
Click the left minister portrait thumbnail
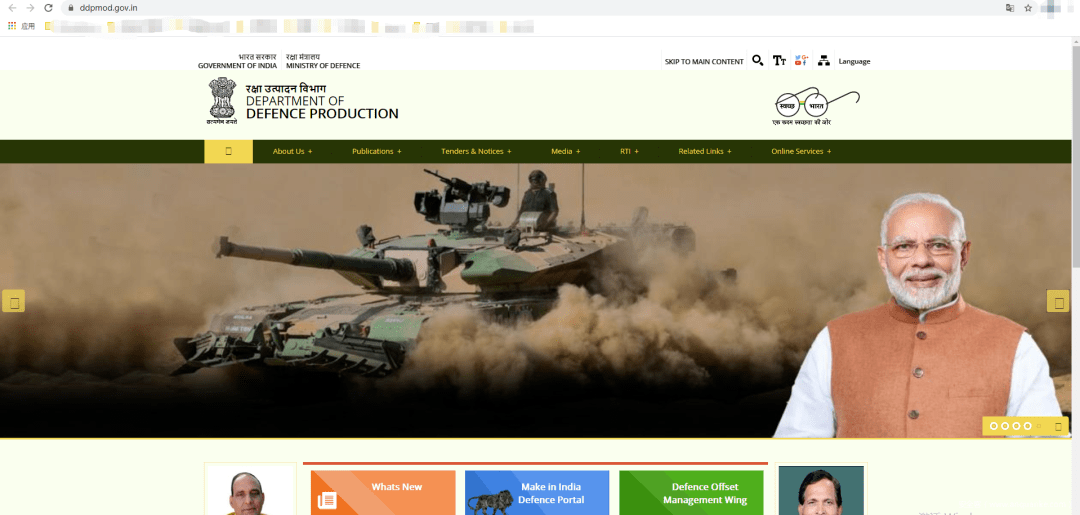(250, 490)
